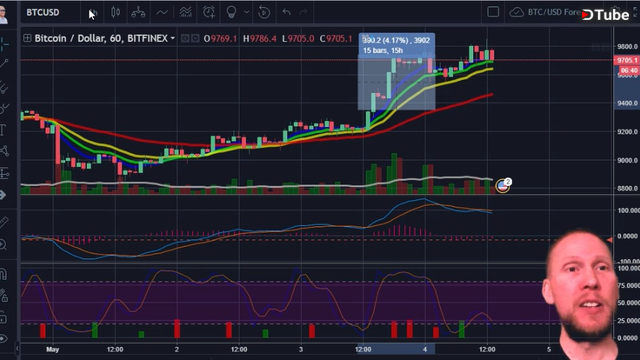Toggle lock all drawing tools
This screenshot has width=640, height=360.
tap(3, 317)
